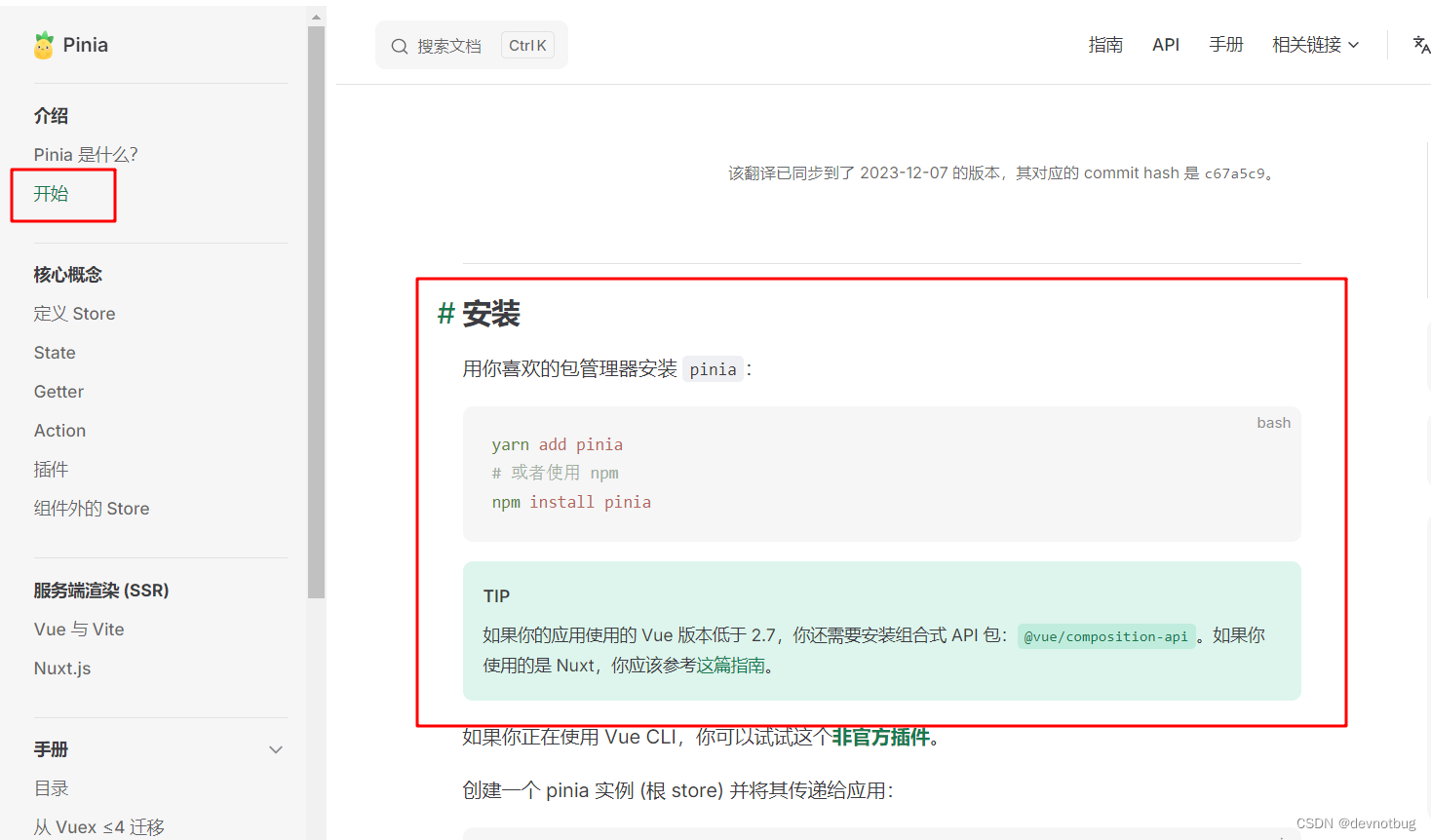Open the State sidebar page
Image resolution: width=1431 pixels, height=840 pixels.
click(x=55, y=353)
